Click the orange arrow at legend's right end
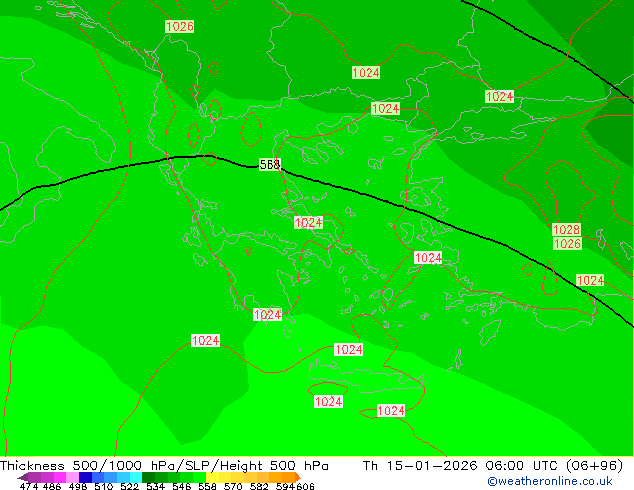 [298, 477]
